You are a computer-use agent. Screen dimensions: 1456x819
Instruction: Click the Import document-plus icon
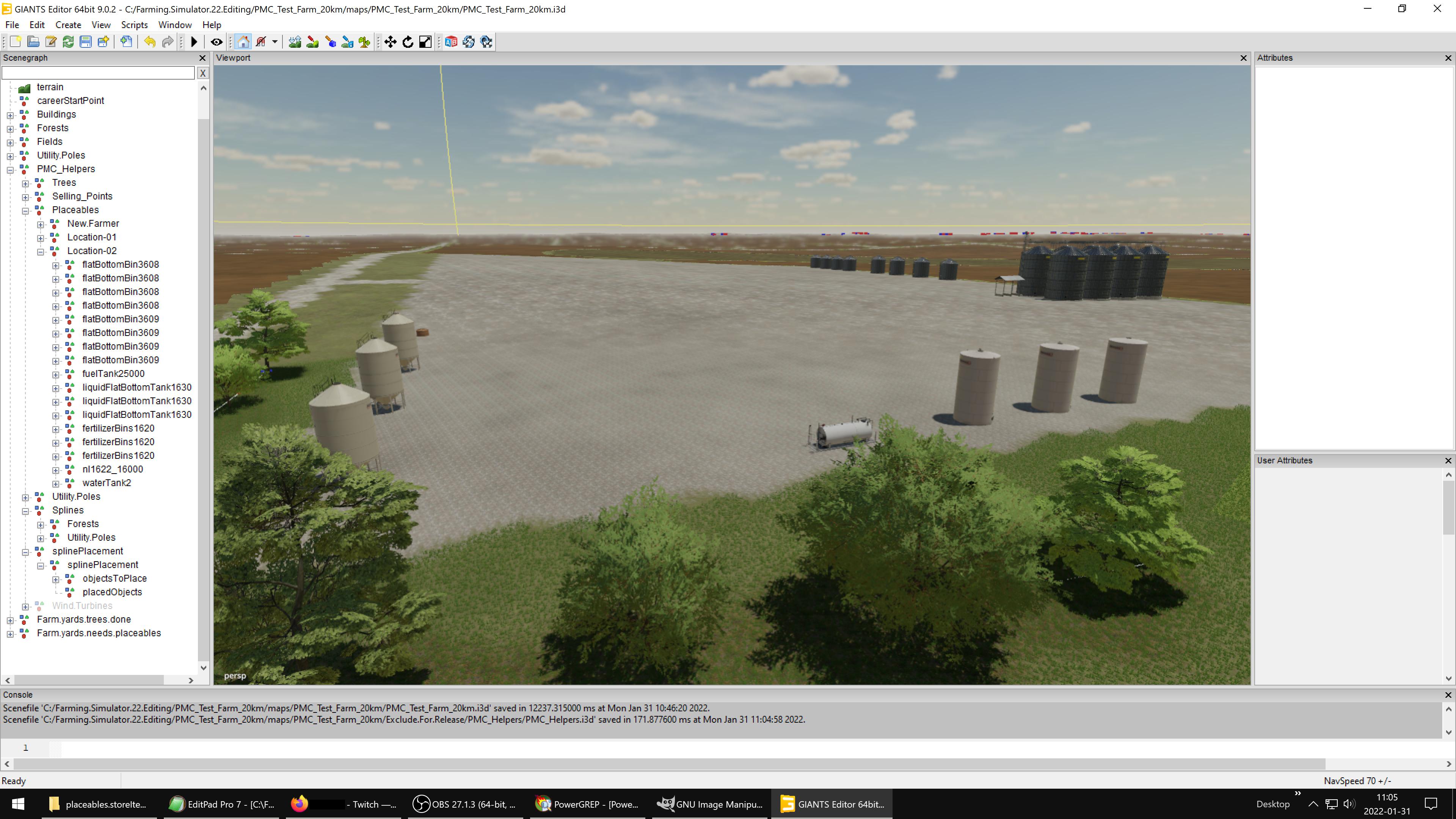(127, 42)
